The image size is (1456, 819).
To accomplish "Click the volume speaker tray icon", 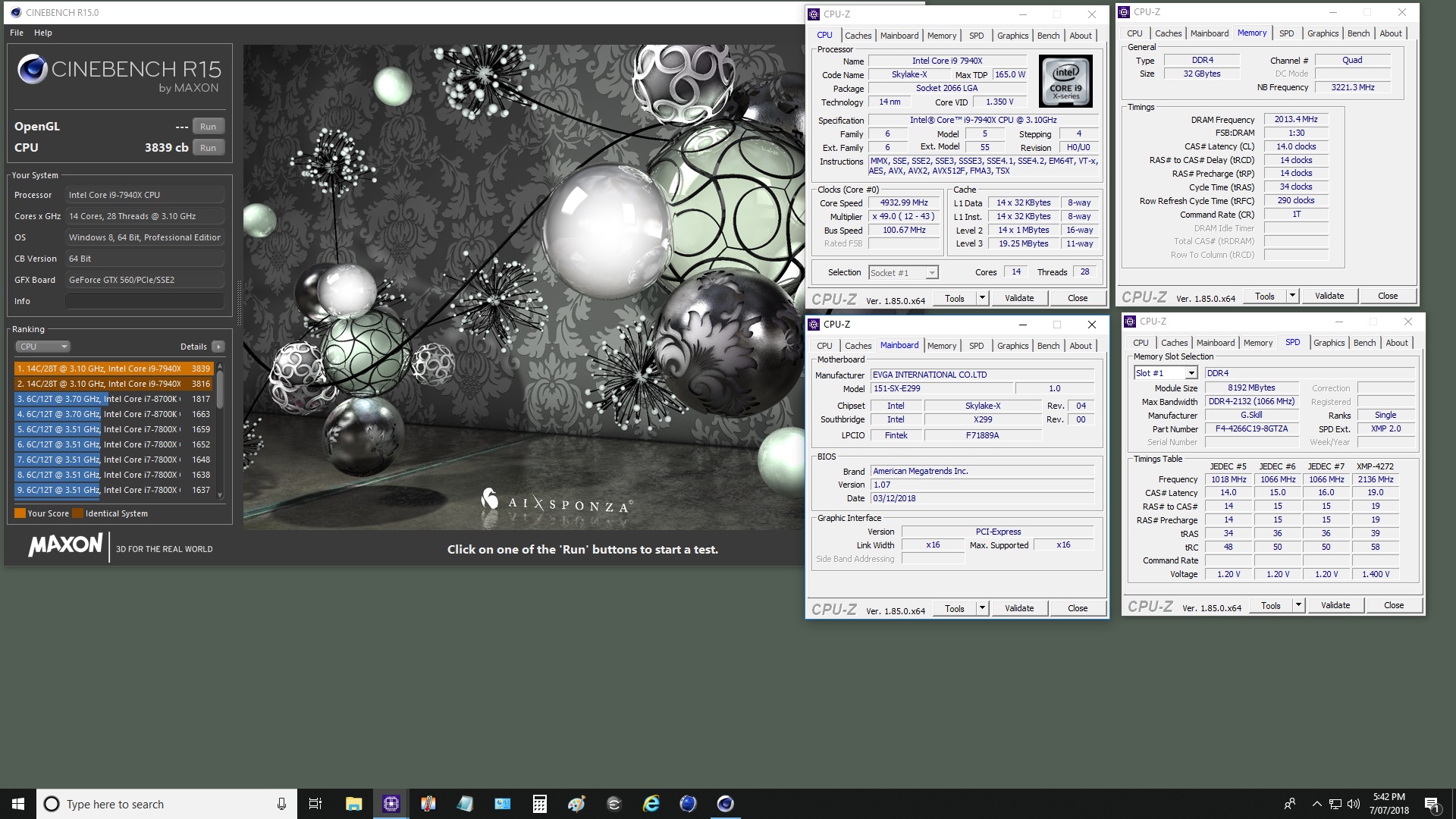I will point(1353,804).
